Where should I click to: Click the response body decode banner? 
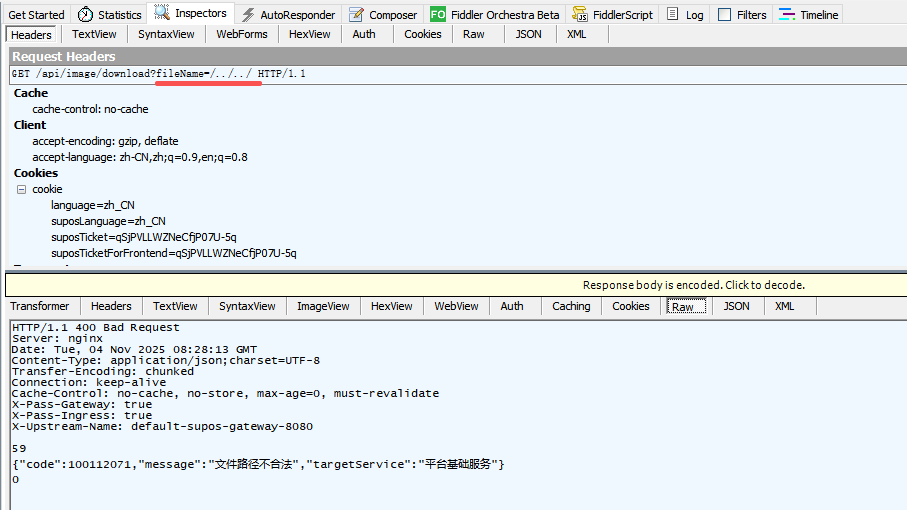[693, 285]
